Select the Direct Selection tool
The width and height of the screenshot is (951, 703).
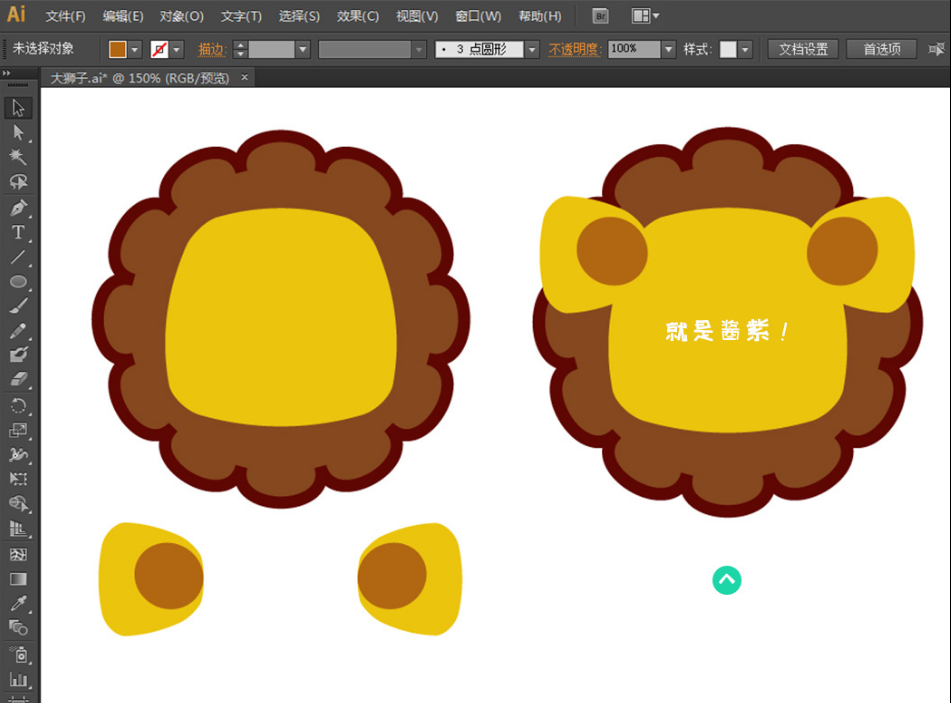coord(18,132)
